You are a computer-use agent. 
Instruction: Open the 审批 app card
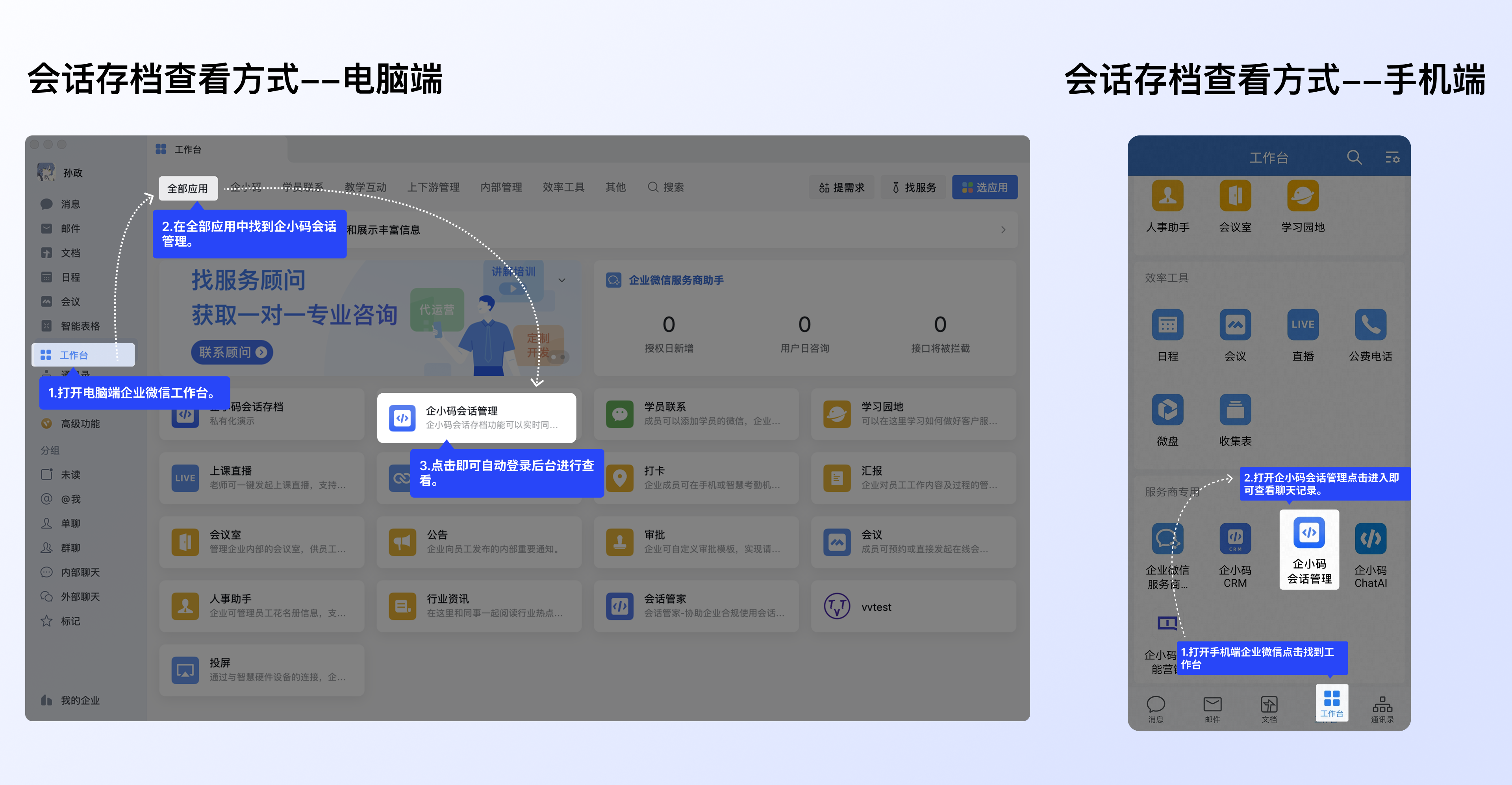695,542
